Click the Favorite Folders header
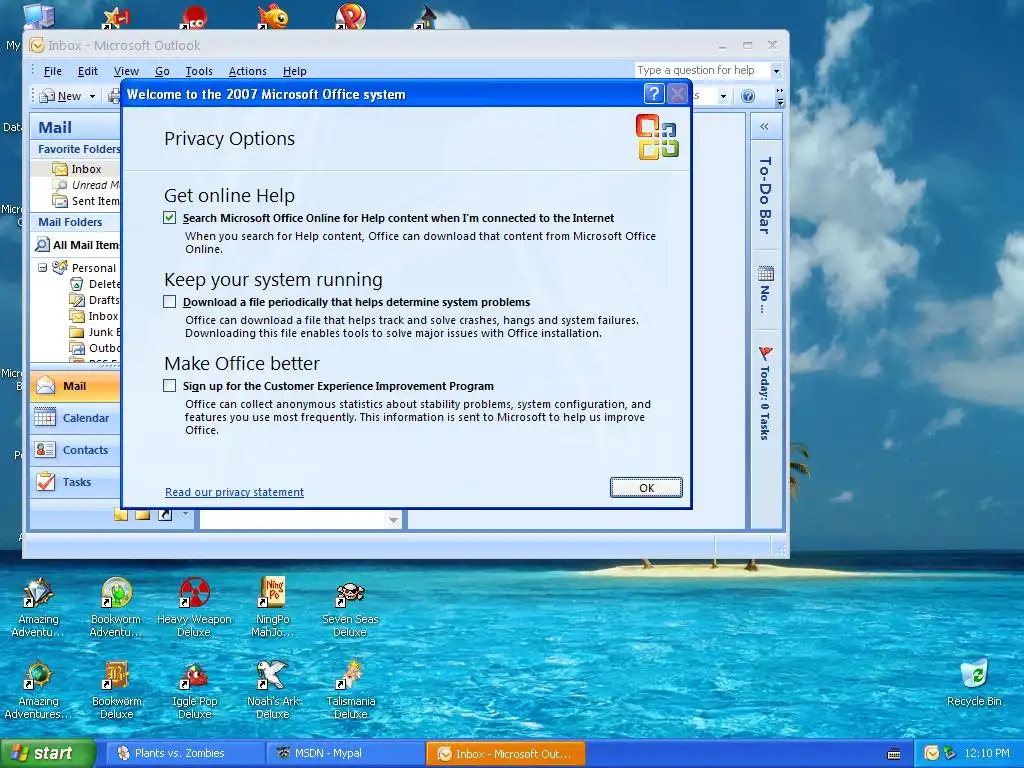 (x=76, y=149)
